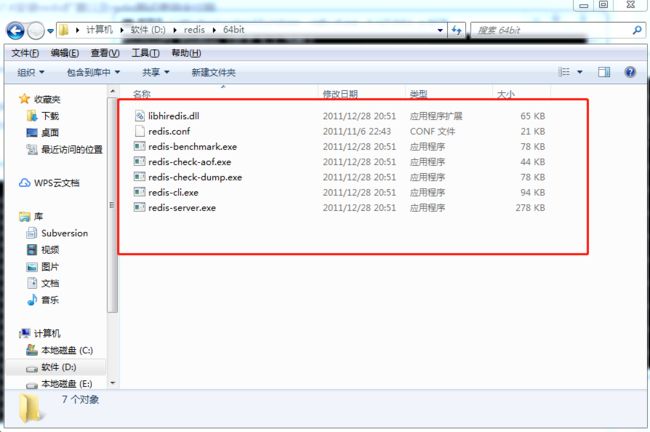Open the address bar history dropdown

point(440,30)
